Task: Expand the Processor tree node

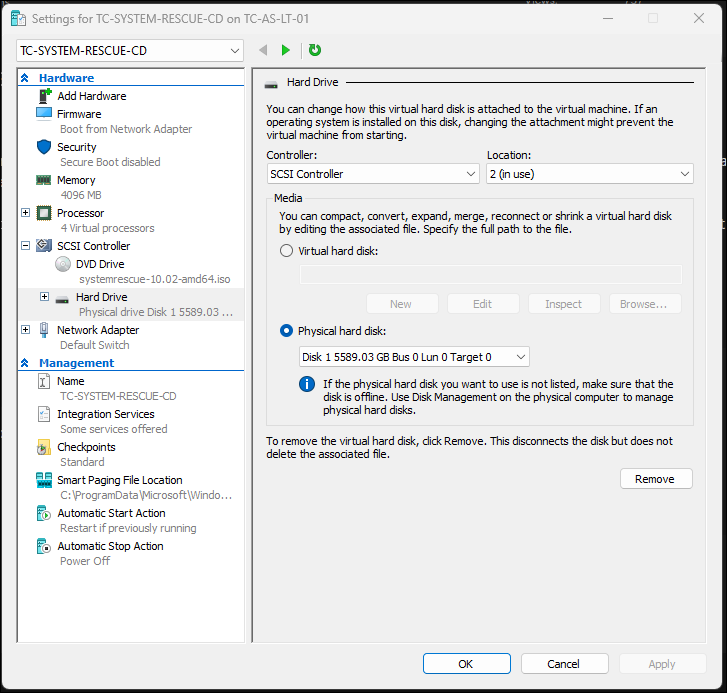Action: (x=26, y=213)
